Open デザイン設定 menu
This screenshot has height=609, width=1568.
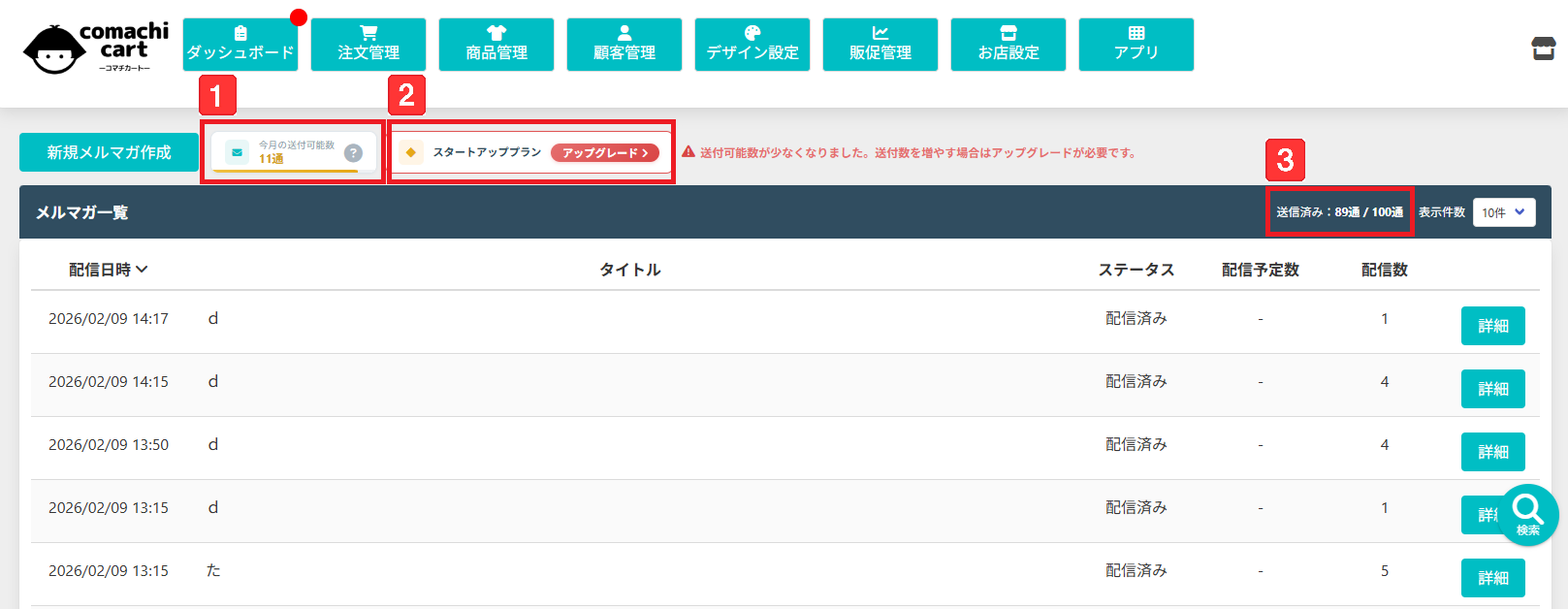752,45
